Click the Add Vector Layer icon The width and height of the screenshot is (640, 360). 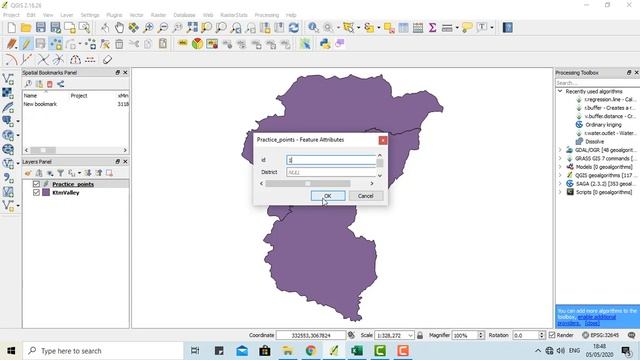tap(8, 79)
